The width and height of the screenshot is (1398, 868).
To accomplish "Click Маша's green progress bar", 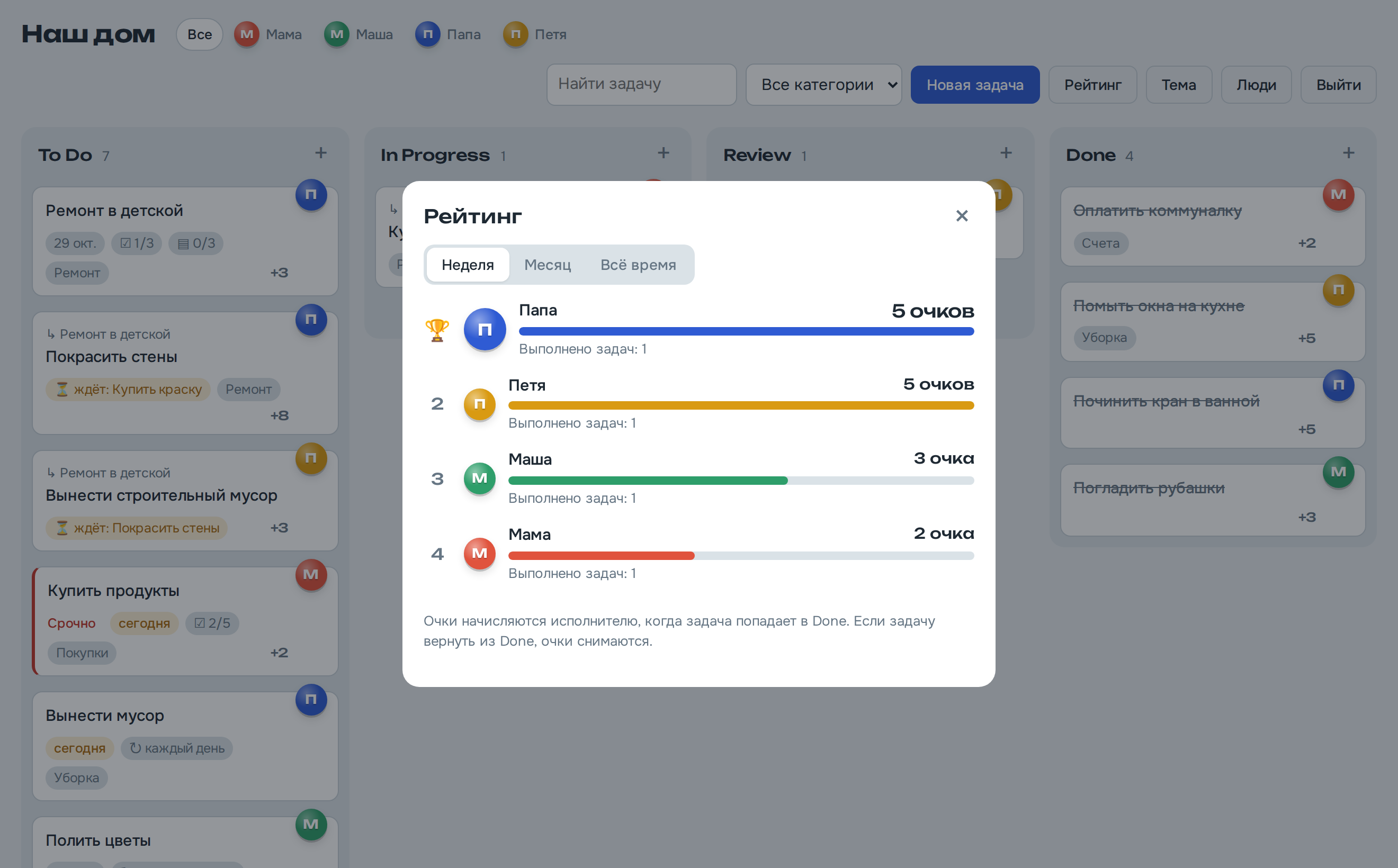I will [741, 481].
